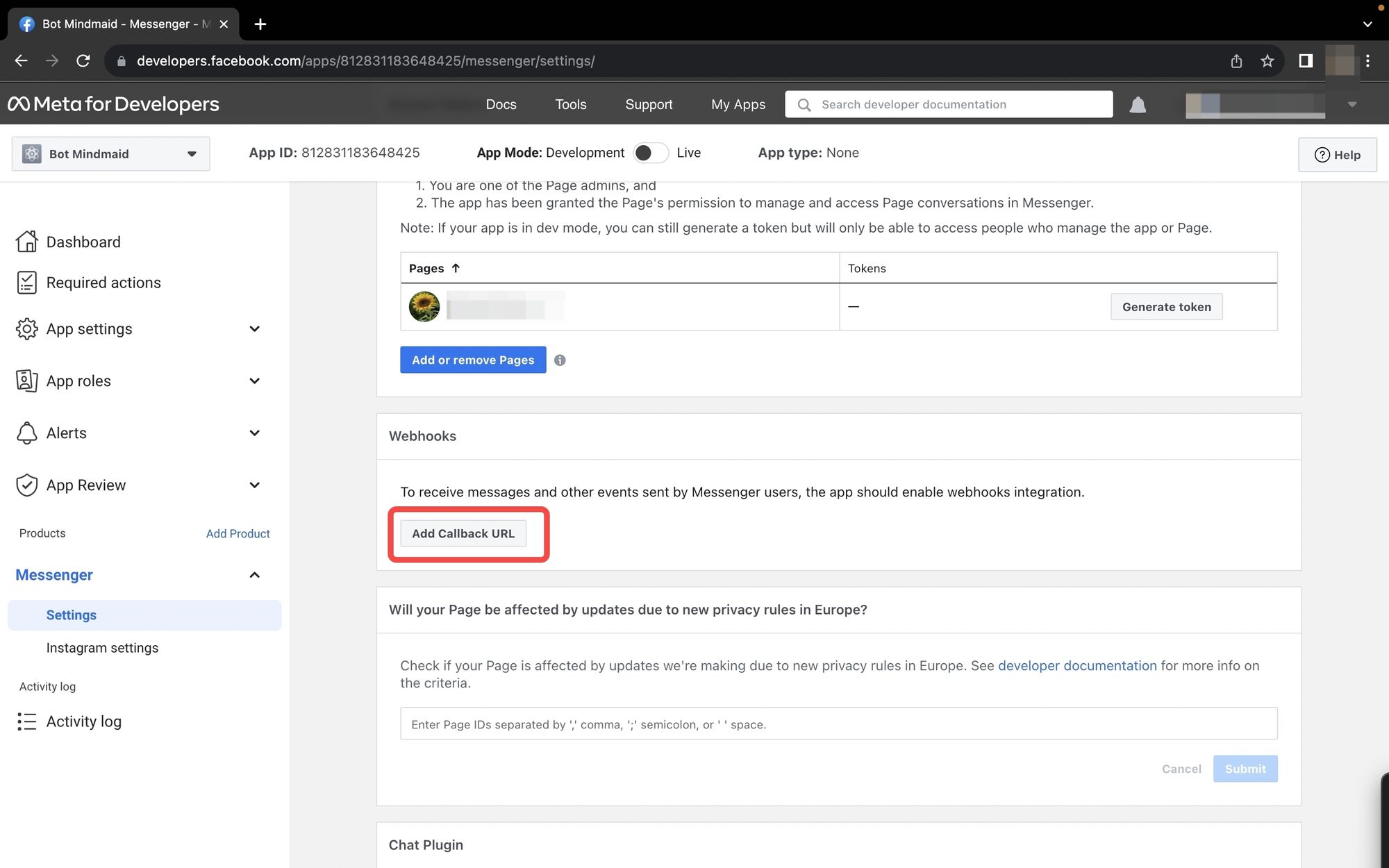Click the browser address bar URL
This screenshot has height=868, width=1389.
[366, 61]
